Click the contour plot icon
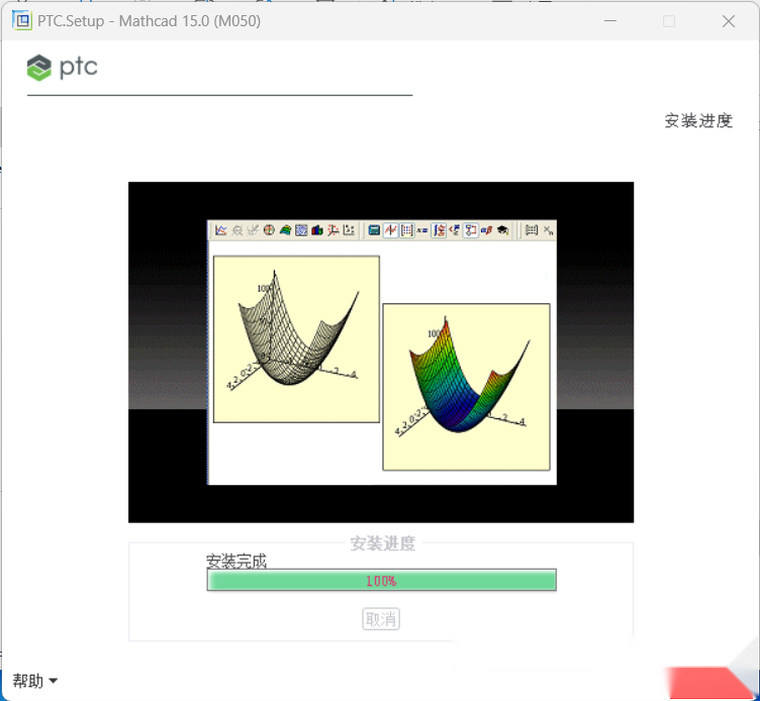Viewport: 760px width, 701px height. [301, 230]
